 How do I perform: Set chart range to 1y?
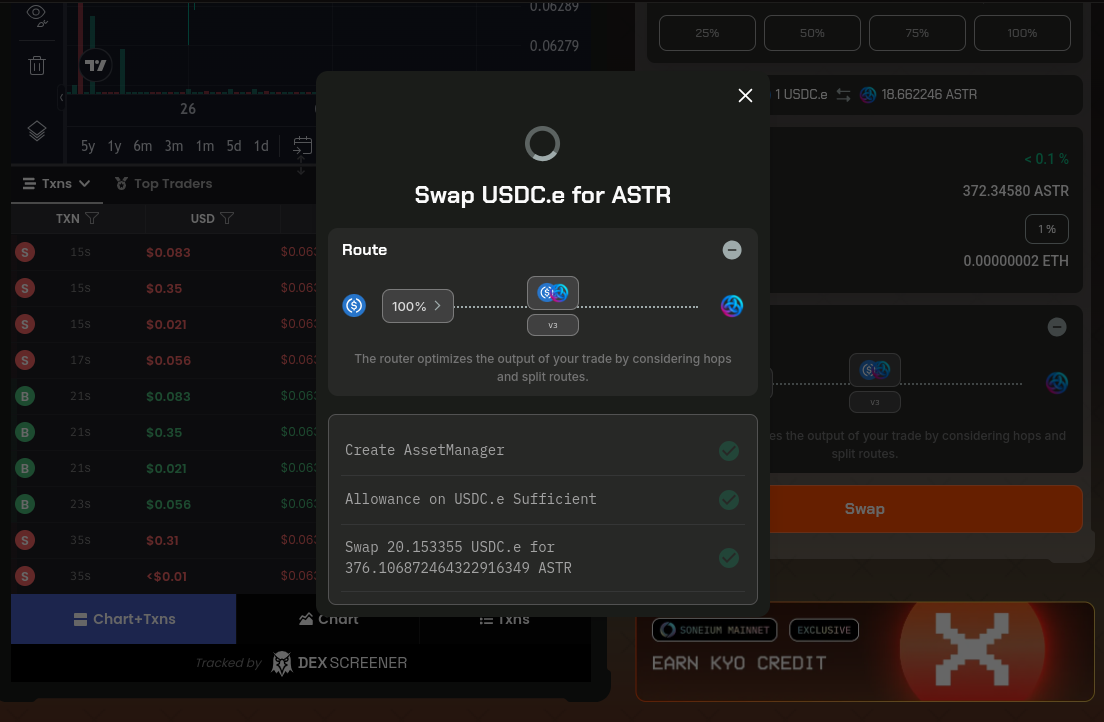tap(114, 146)
